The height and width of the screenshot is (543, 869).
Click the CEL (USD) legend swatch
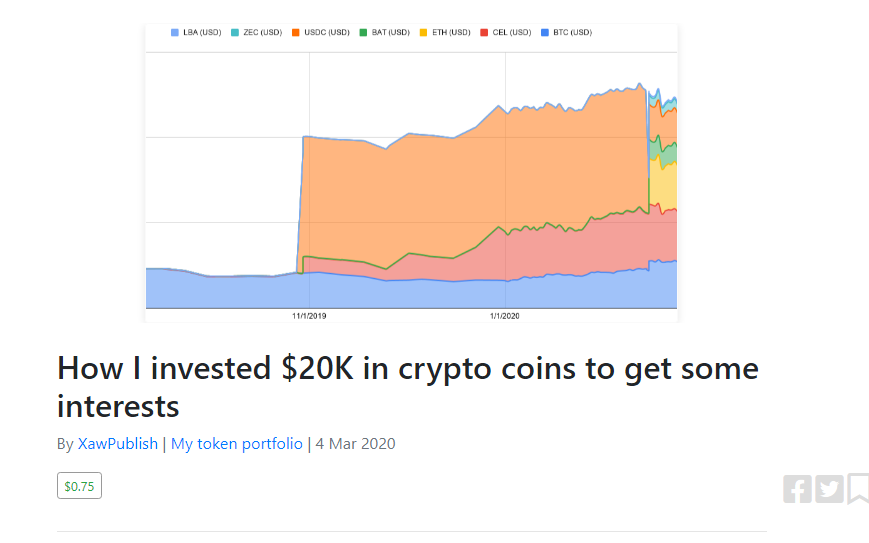tap(484, 33)
